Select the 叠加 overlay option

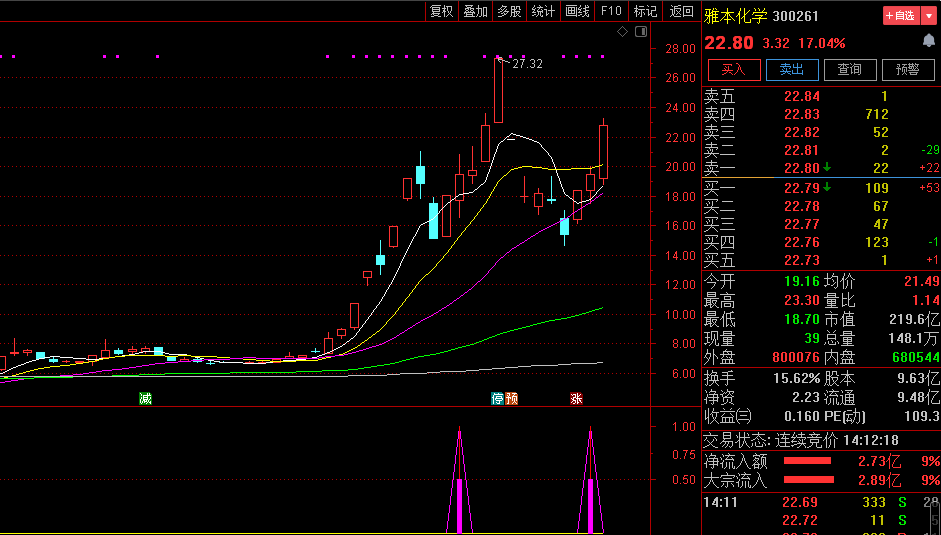click(476, 11)
